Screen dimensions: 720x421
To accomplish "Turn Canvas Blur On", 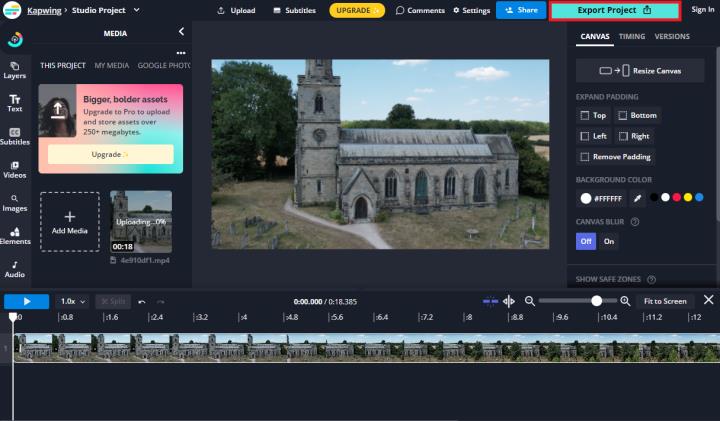I will [609, 241].
